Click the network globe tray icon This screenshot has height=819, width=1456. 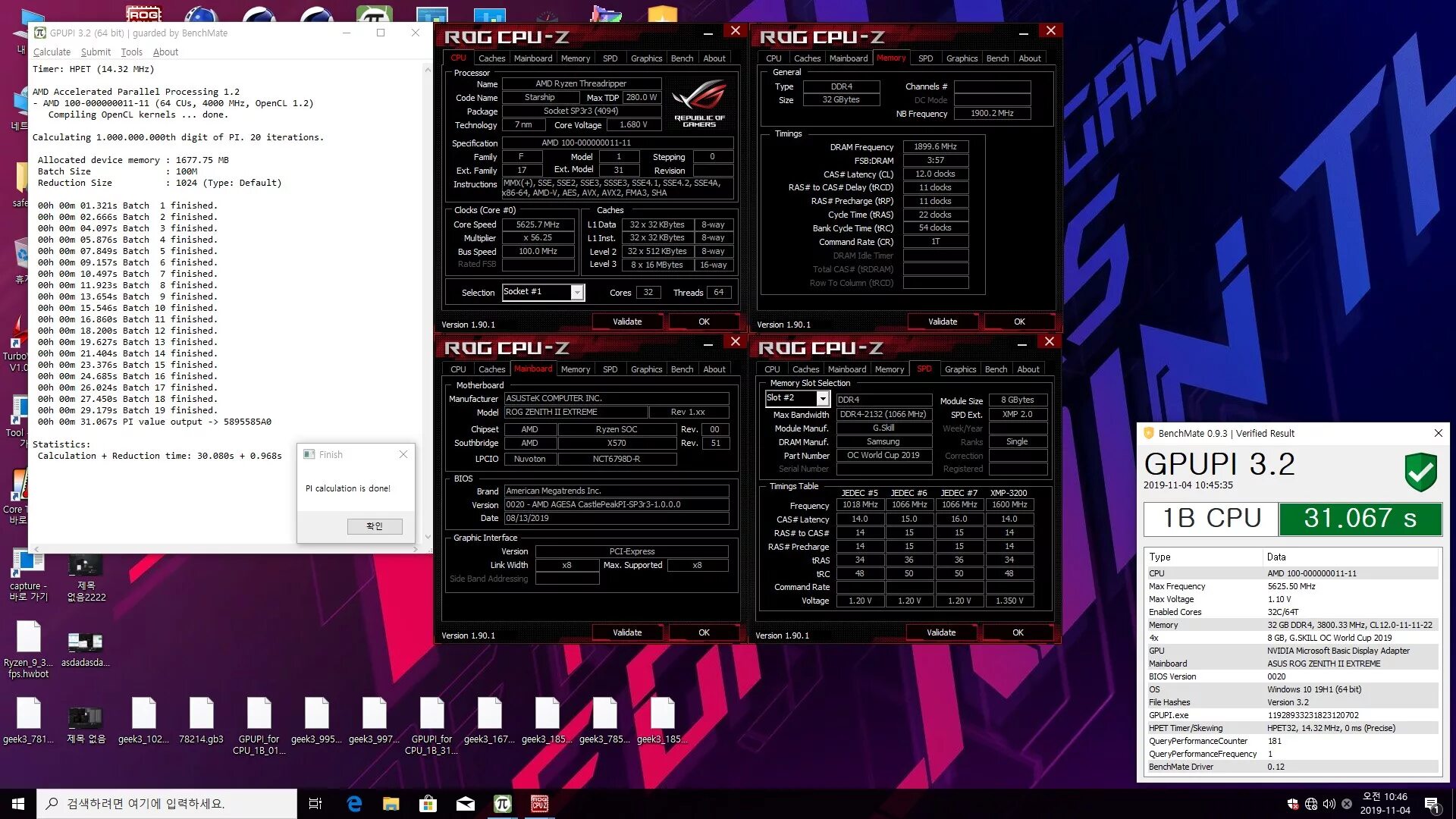click(1310, 804)
